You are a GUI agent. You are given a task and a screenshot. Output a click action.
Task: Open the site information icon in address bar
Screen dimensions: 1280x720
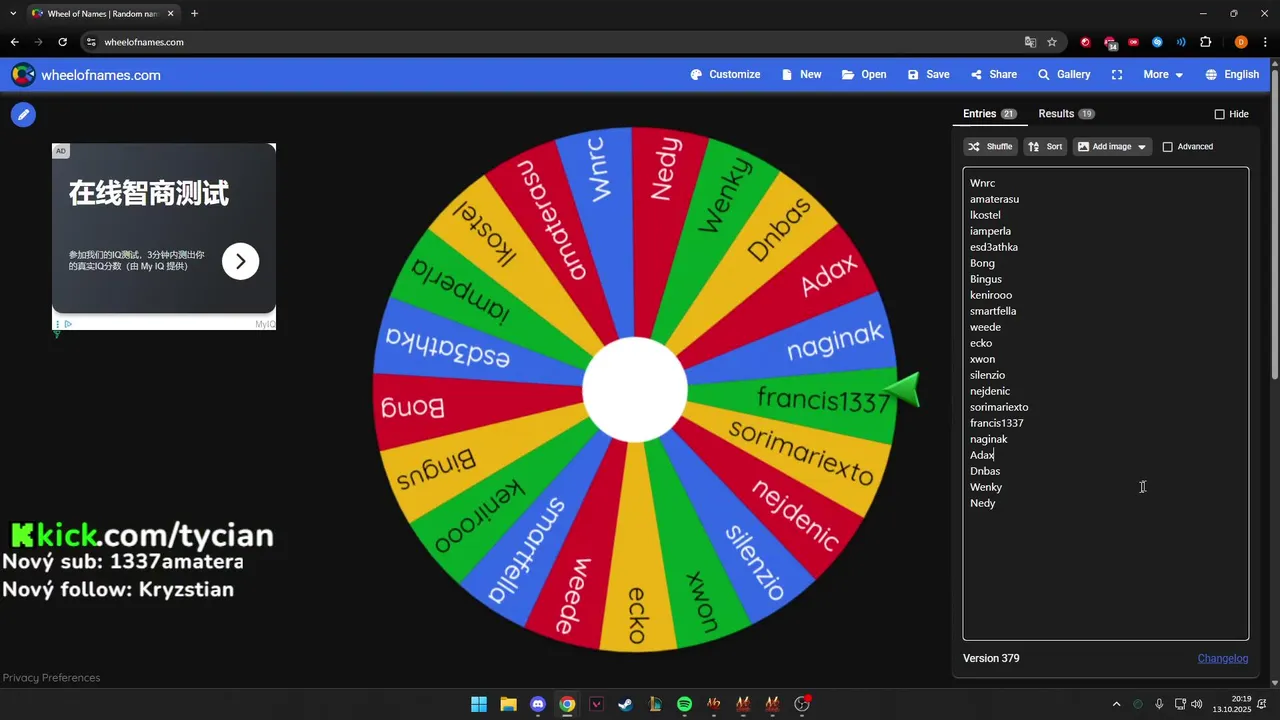tap(91, 42)
